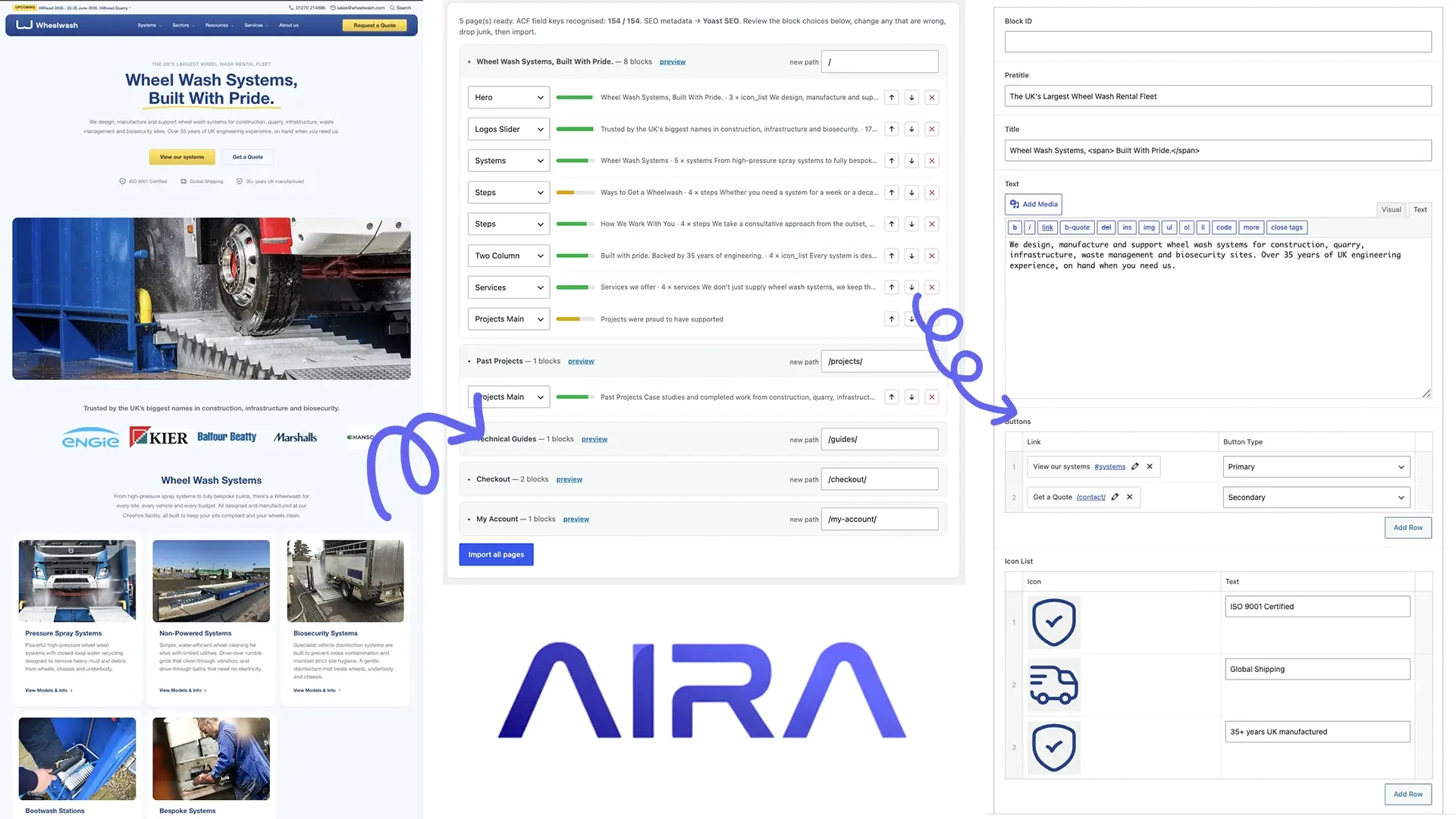This screenshot has height=819, width=1456.
Task: Move the Systems block up
Action: (892, 161)
